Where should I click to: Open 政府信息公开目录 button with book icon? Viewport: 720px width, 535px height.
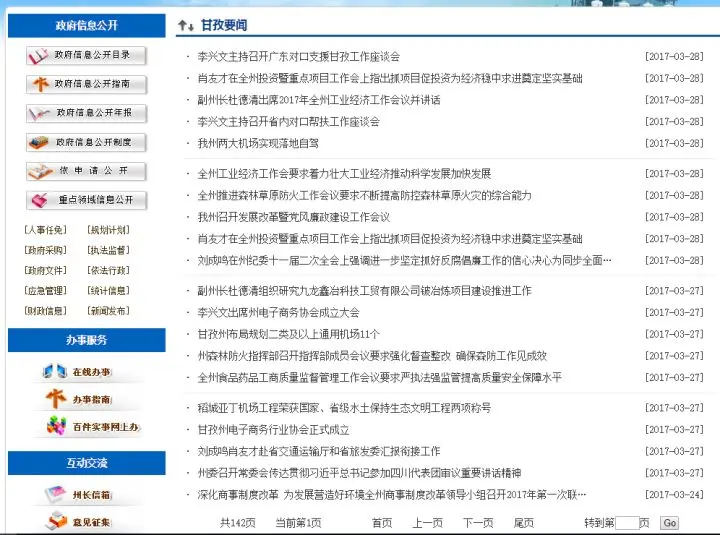86,56
